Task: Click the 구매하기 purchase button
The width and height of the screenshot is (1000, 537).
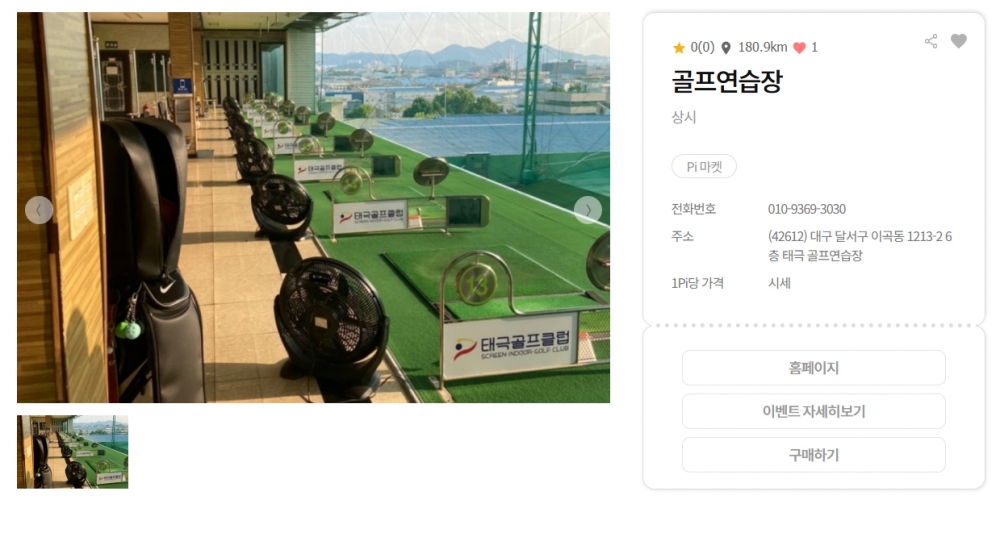Action: click(814, 455)
